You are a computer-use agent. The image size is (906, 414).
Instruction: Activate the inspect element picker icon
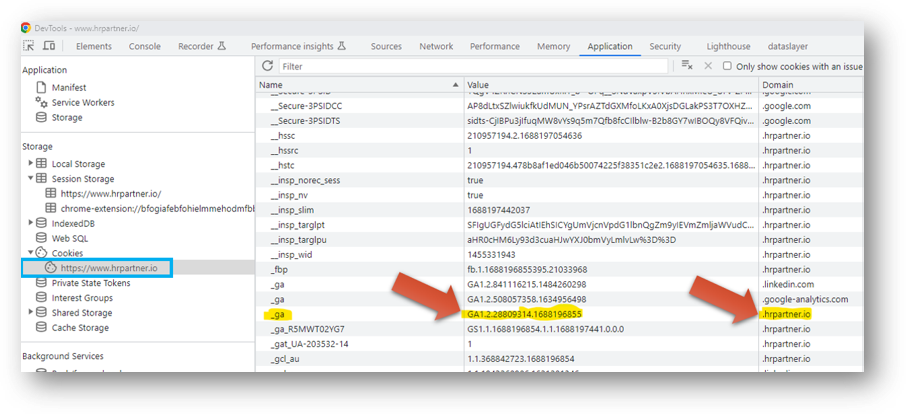[28, 46]
